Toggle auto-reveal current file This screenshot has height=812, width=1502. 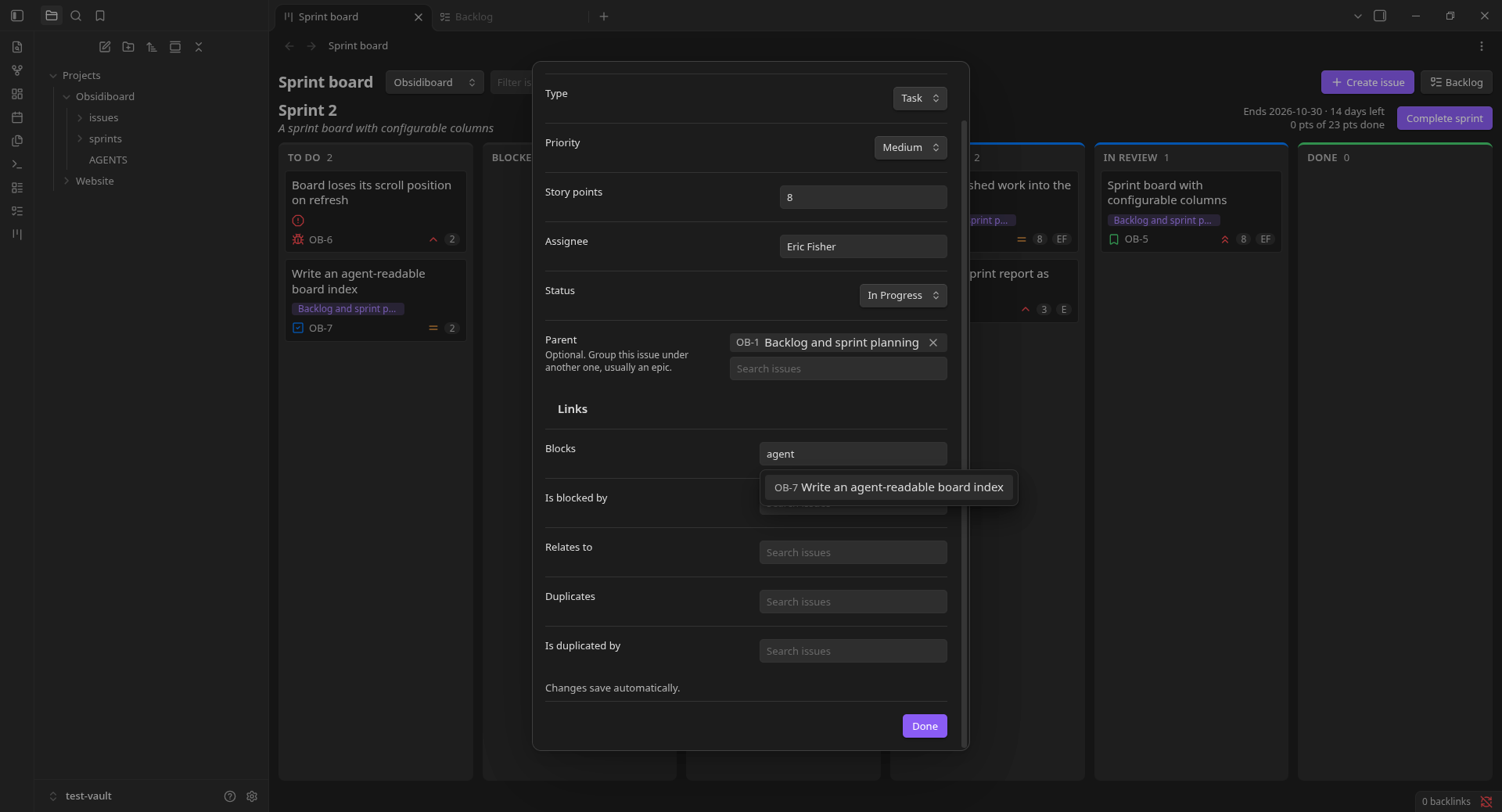175,47
